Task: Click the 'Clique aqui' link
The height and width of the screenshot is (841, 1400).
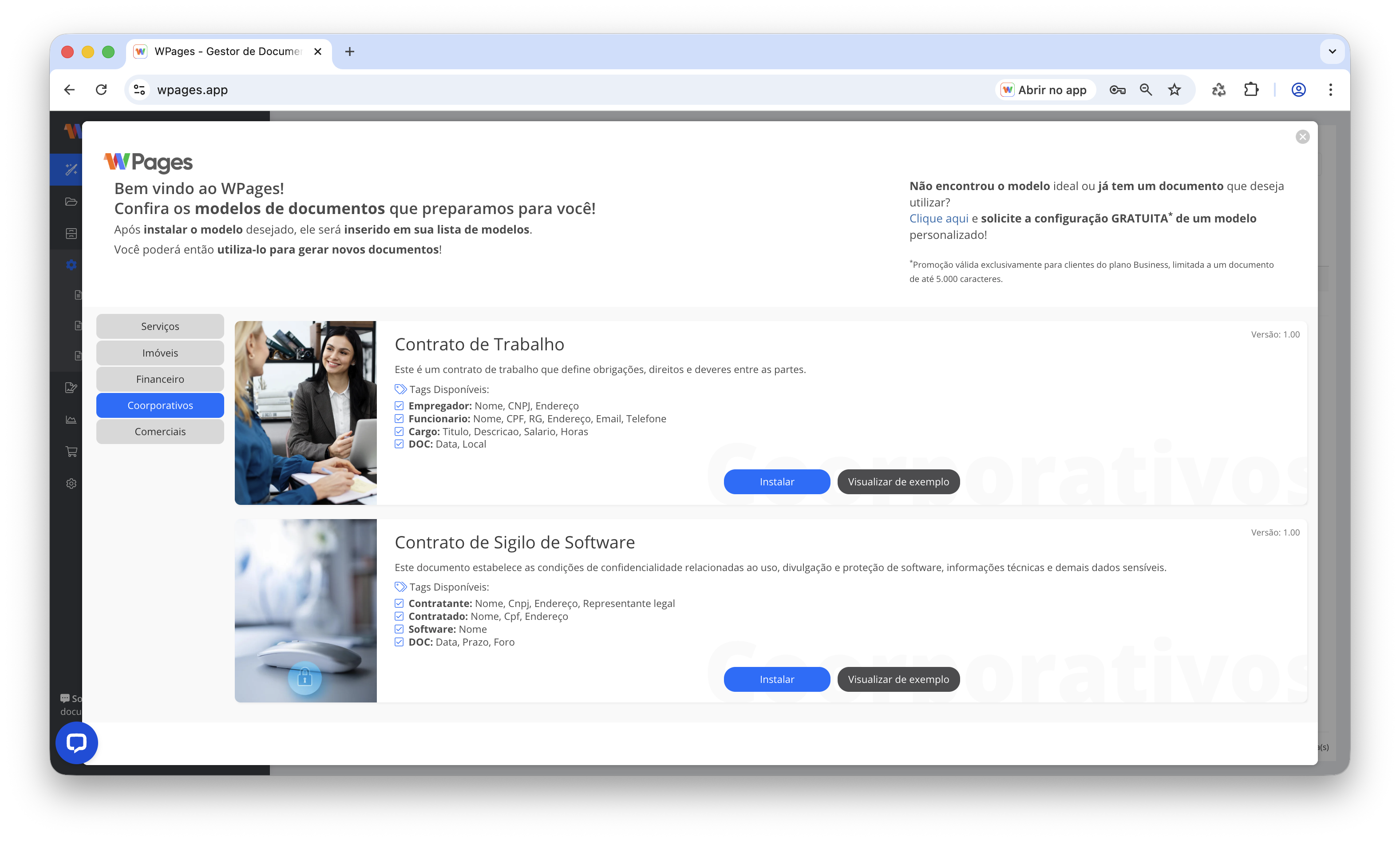Action: 938,219
